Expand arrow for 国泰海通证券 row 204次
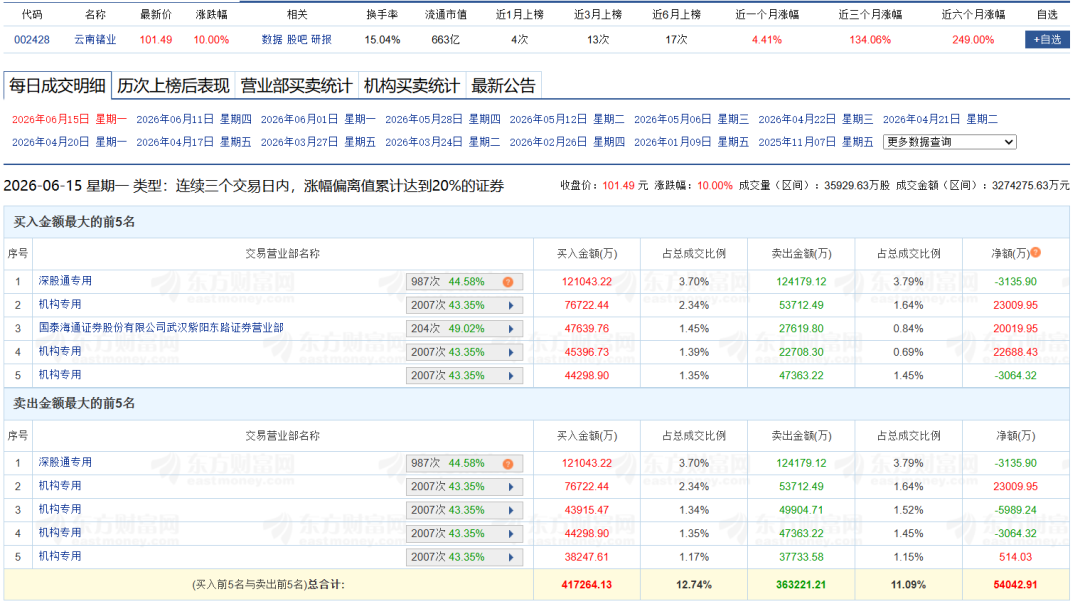 pos(511,329)
